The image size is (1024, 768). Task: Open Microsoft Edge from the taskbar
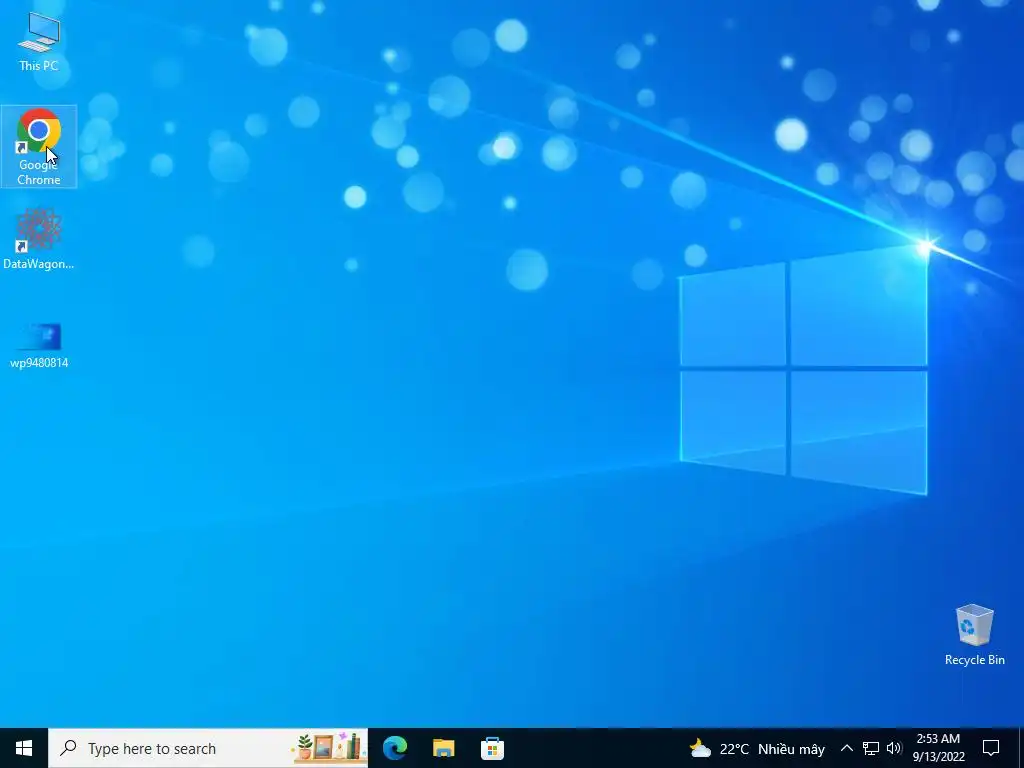(395, 748)
